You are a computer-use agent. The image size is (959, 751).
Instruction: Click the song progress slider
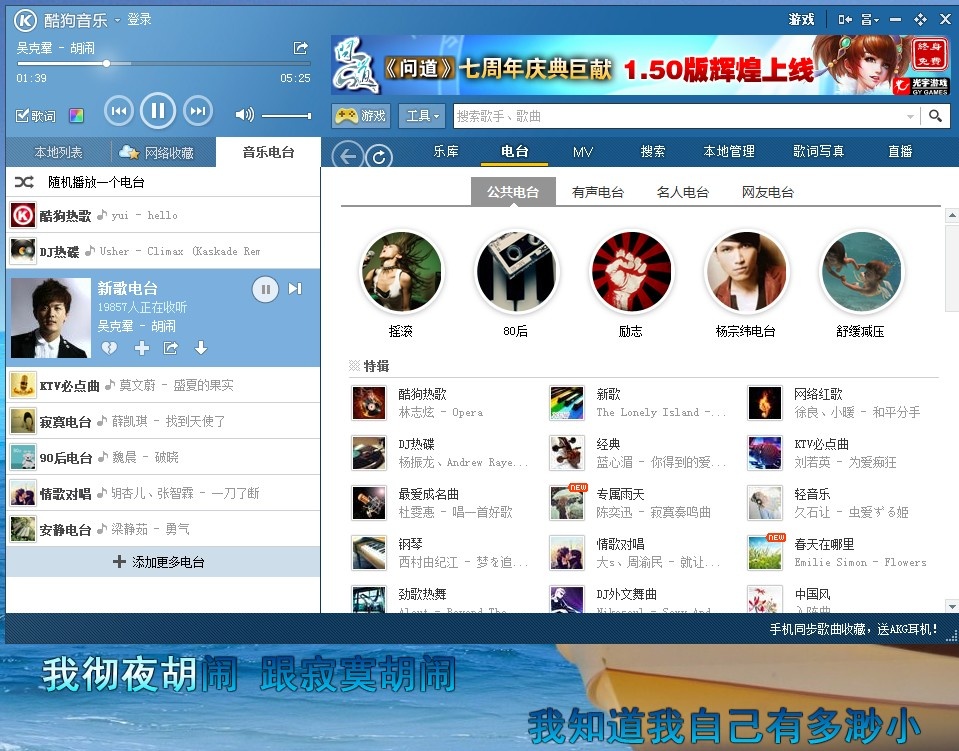point(107,63)
